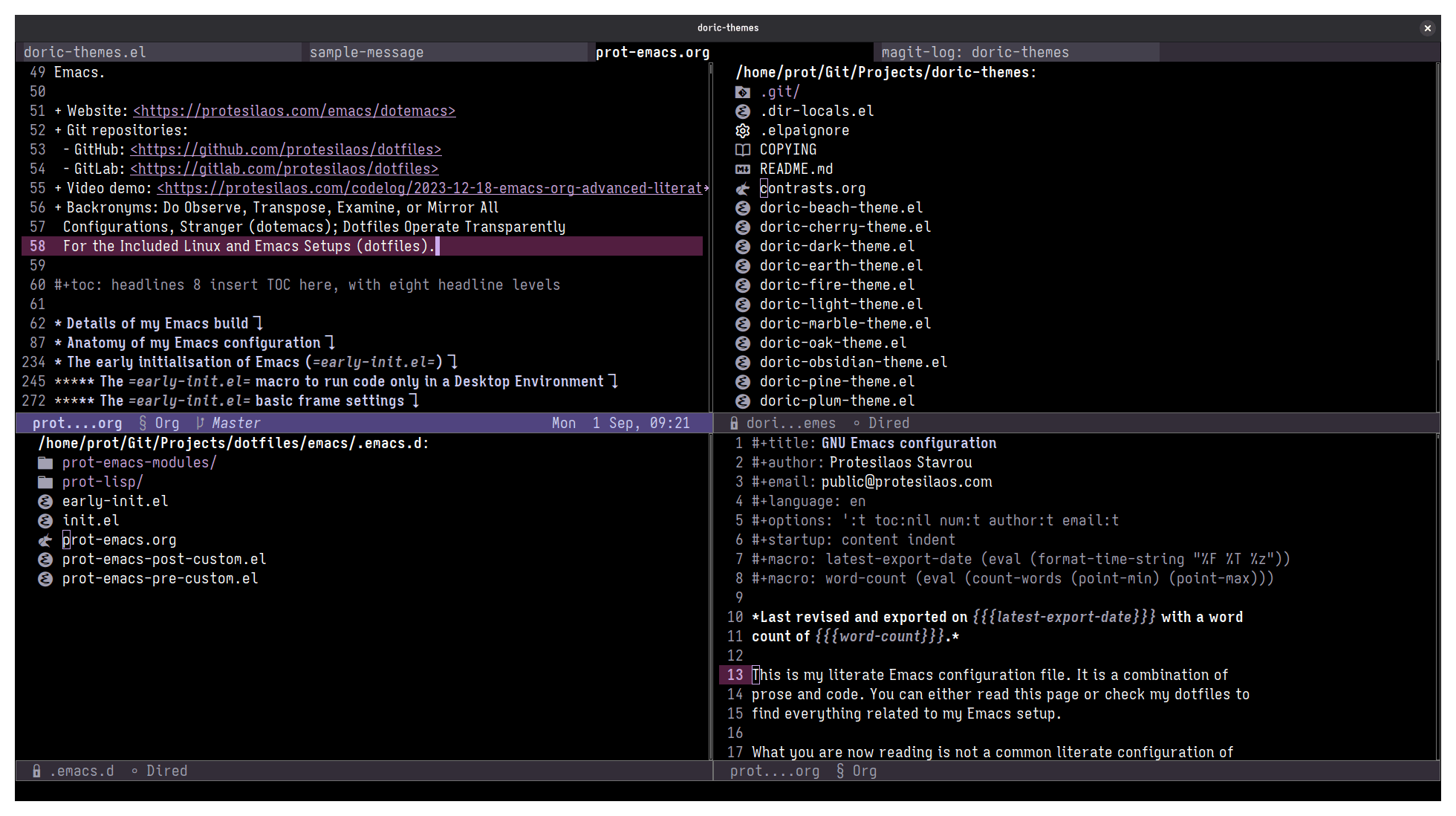
Task: Click the Emacs icon beside .dir-locals.el
Action: click(742, 111)
